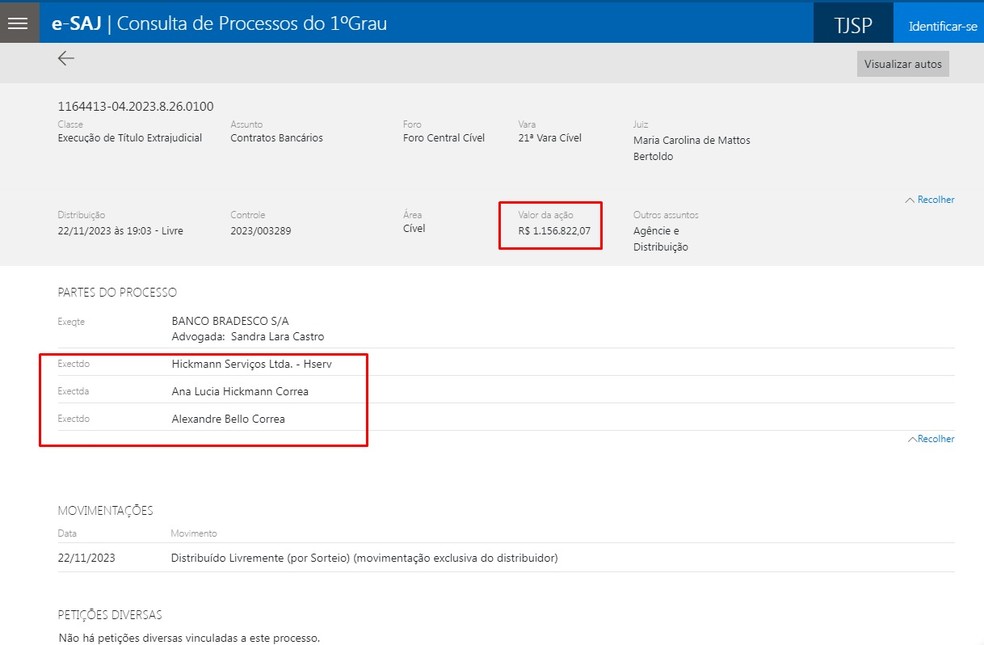Click the chevron beside top Recolher link

pyautogui.click(x=911, y=199)
